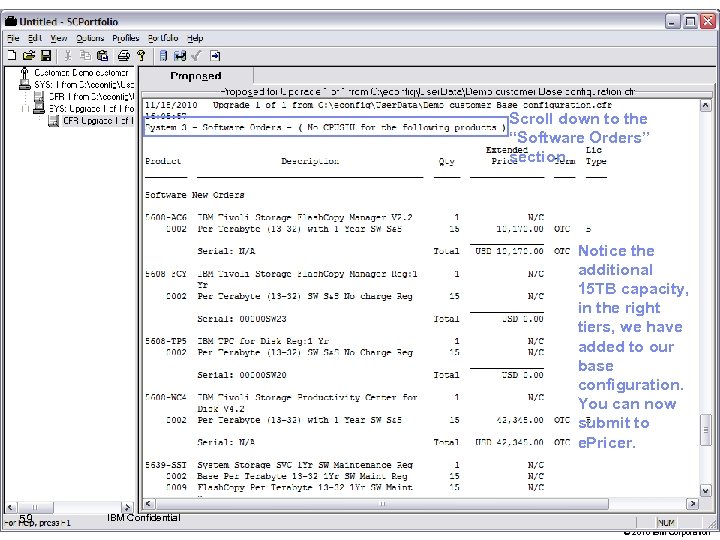
Task: Open the Portfolio menu
Action: (x=163, y=38)
